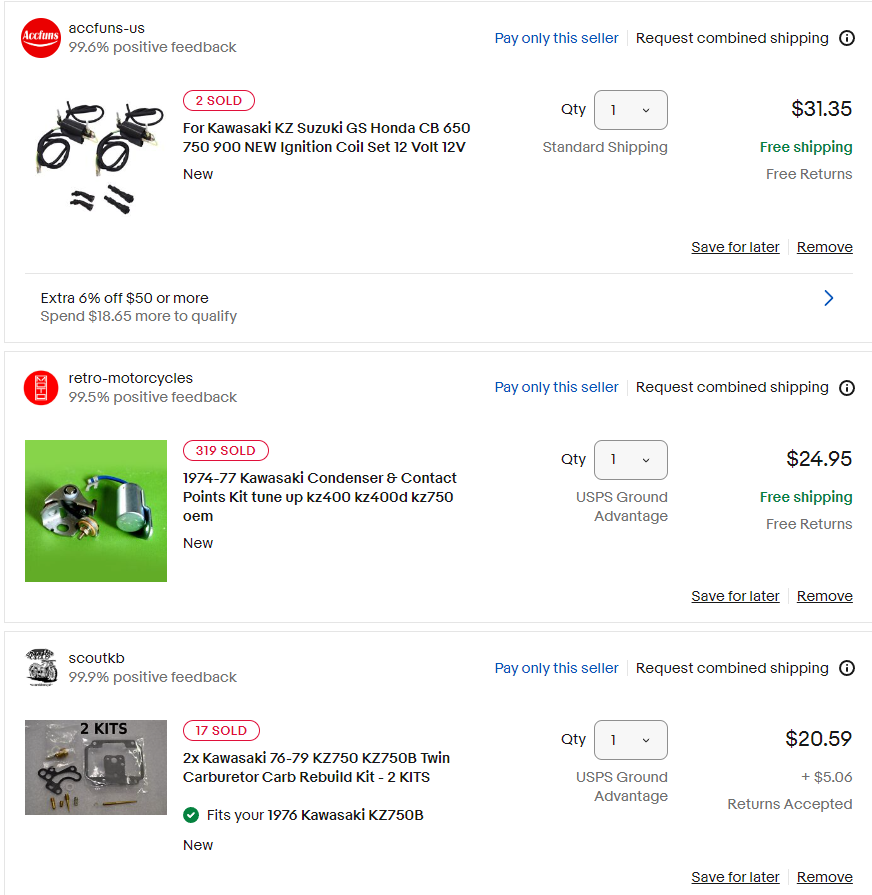
Task: Click the scoutkb seller avatar icon
Action: pos(41,668)
